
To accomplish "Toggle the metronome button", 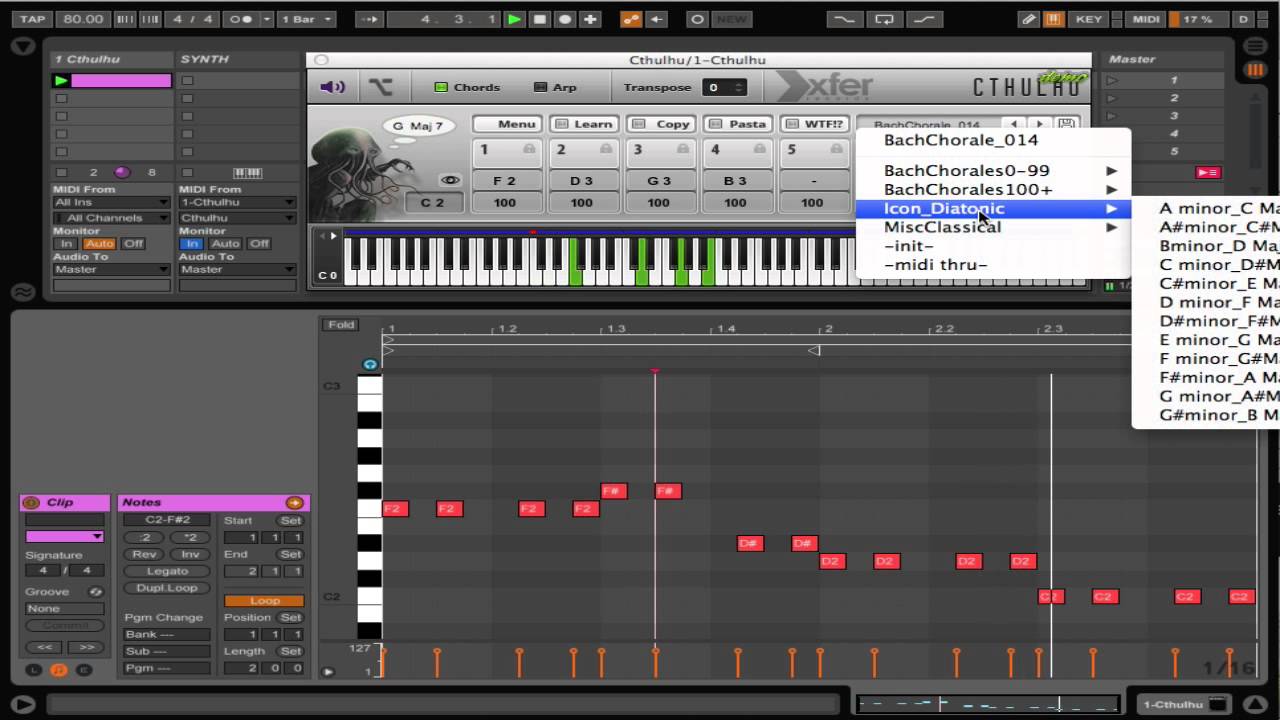I will coord(241,19).
